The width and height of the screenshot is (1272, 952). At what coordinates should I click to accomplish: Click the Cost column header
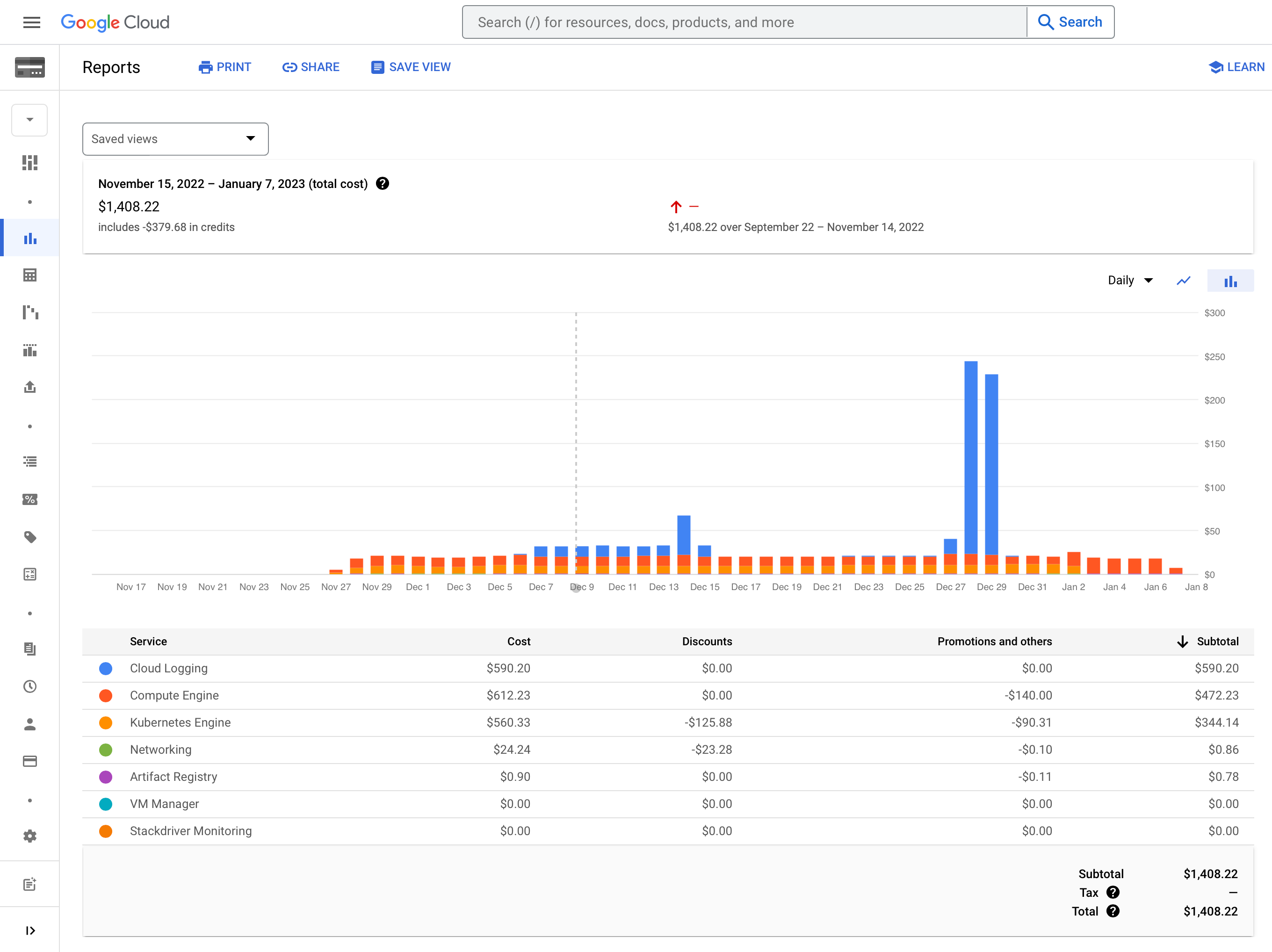coord(519,642)
